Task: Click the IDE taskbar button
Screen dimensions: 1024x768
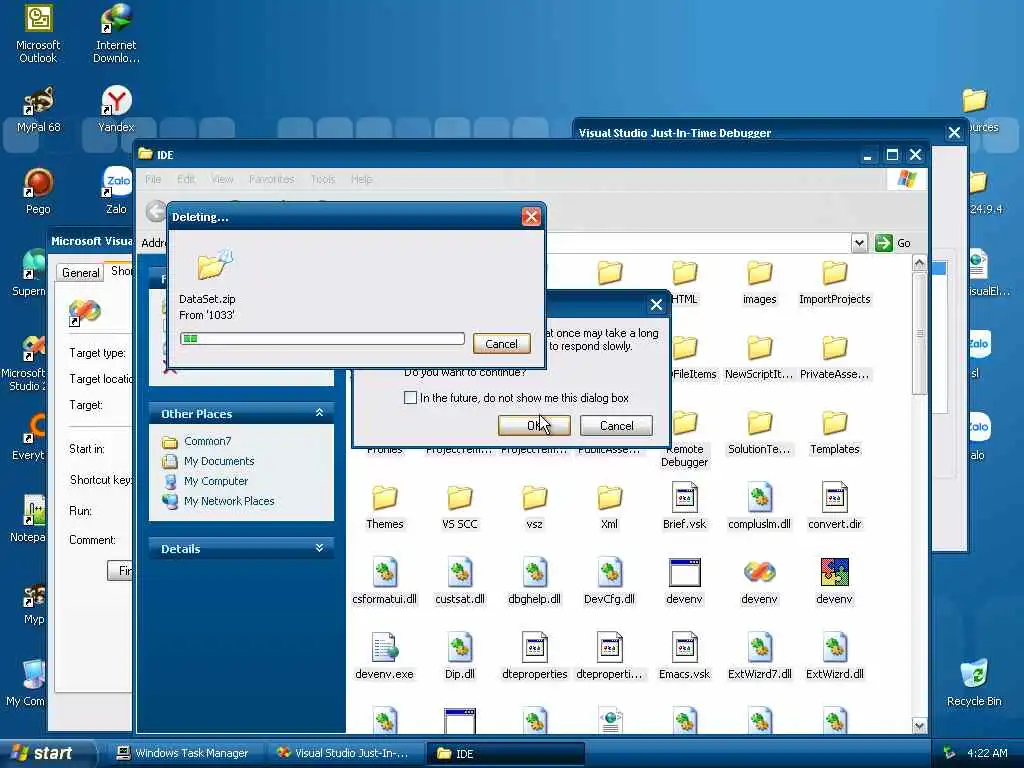Action: pos(504,753)
